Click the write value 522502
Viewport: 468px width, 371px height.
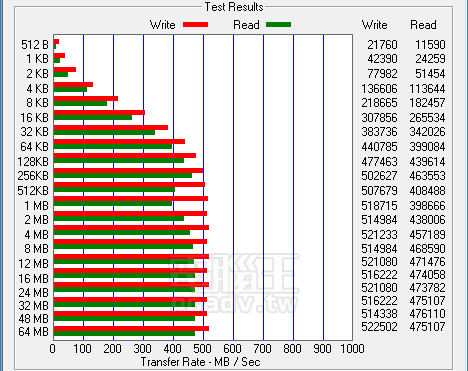pyautogui.click(x=380, y=327)
